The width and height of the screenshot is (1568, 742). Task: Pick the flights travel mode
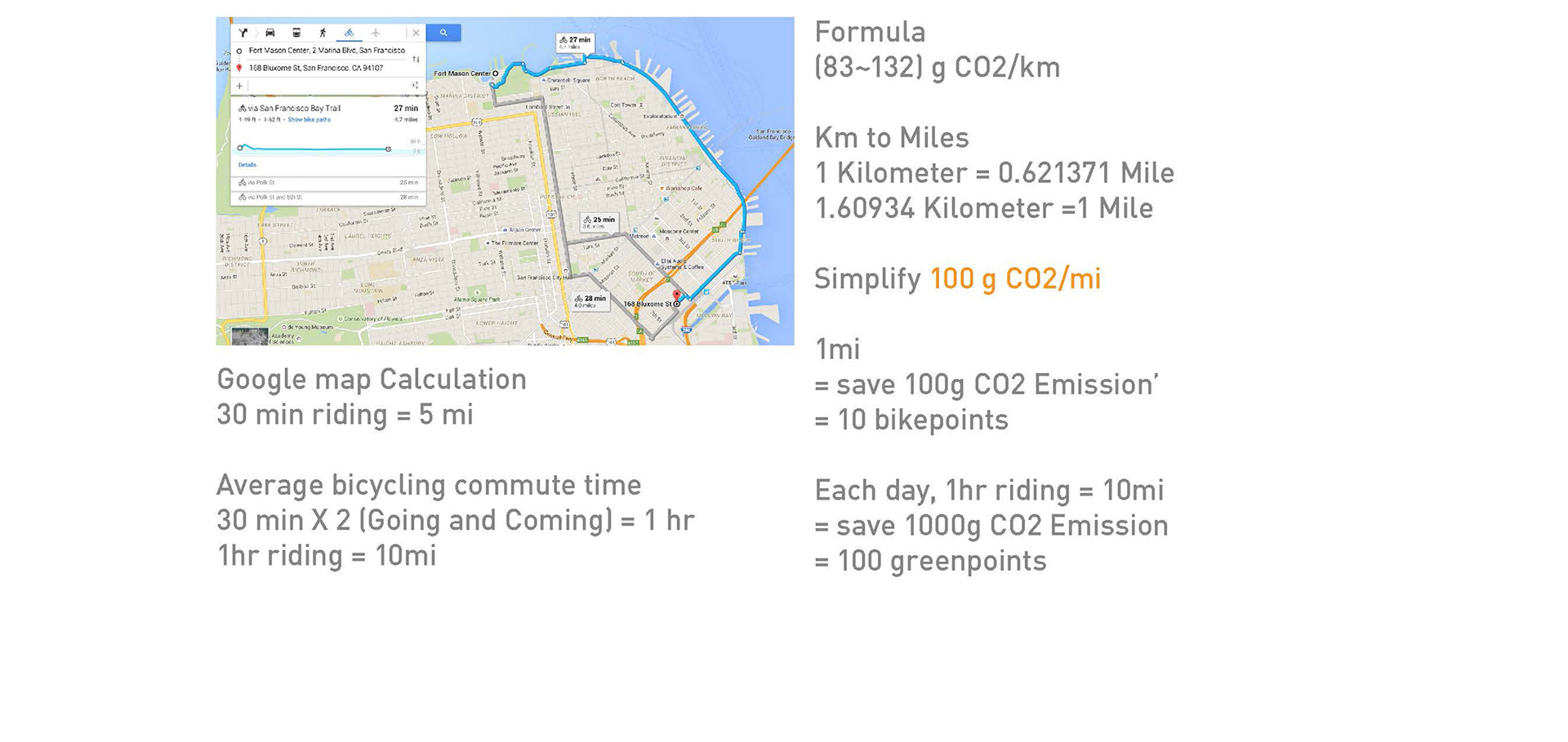(x=376, y=33)
